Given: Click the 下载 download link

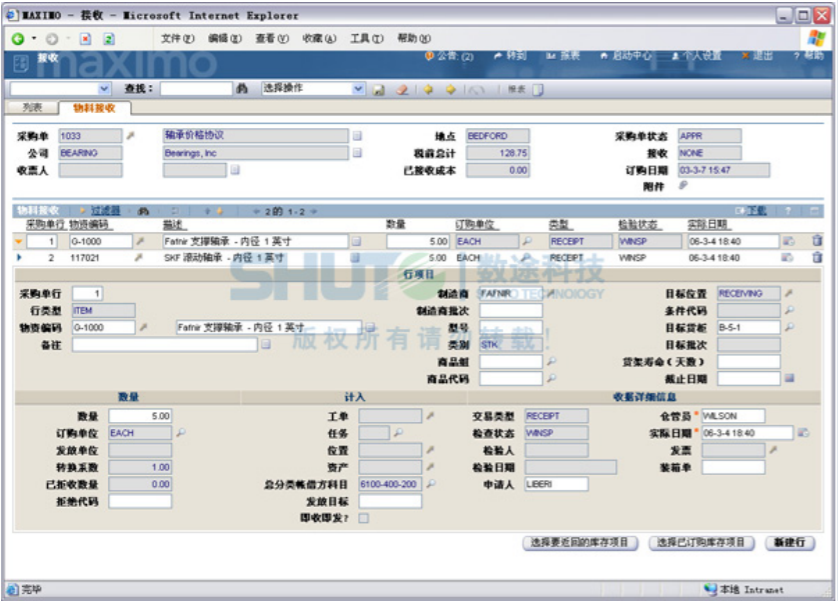Looking at the screenshot, I should 756,211.
